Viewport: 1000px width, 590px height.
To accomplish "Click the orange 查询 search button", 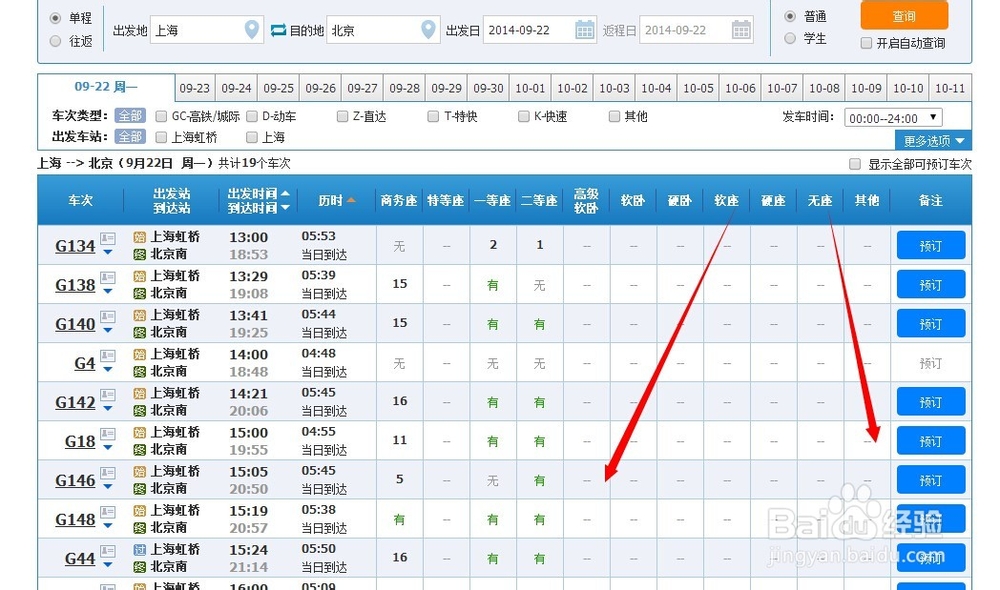I will (x=904, y=15).
